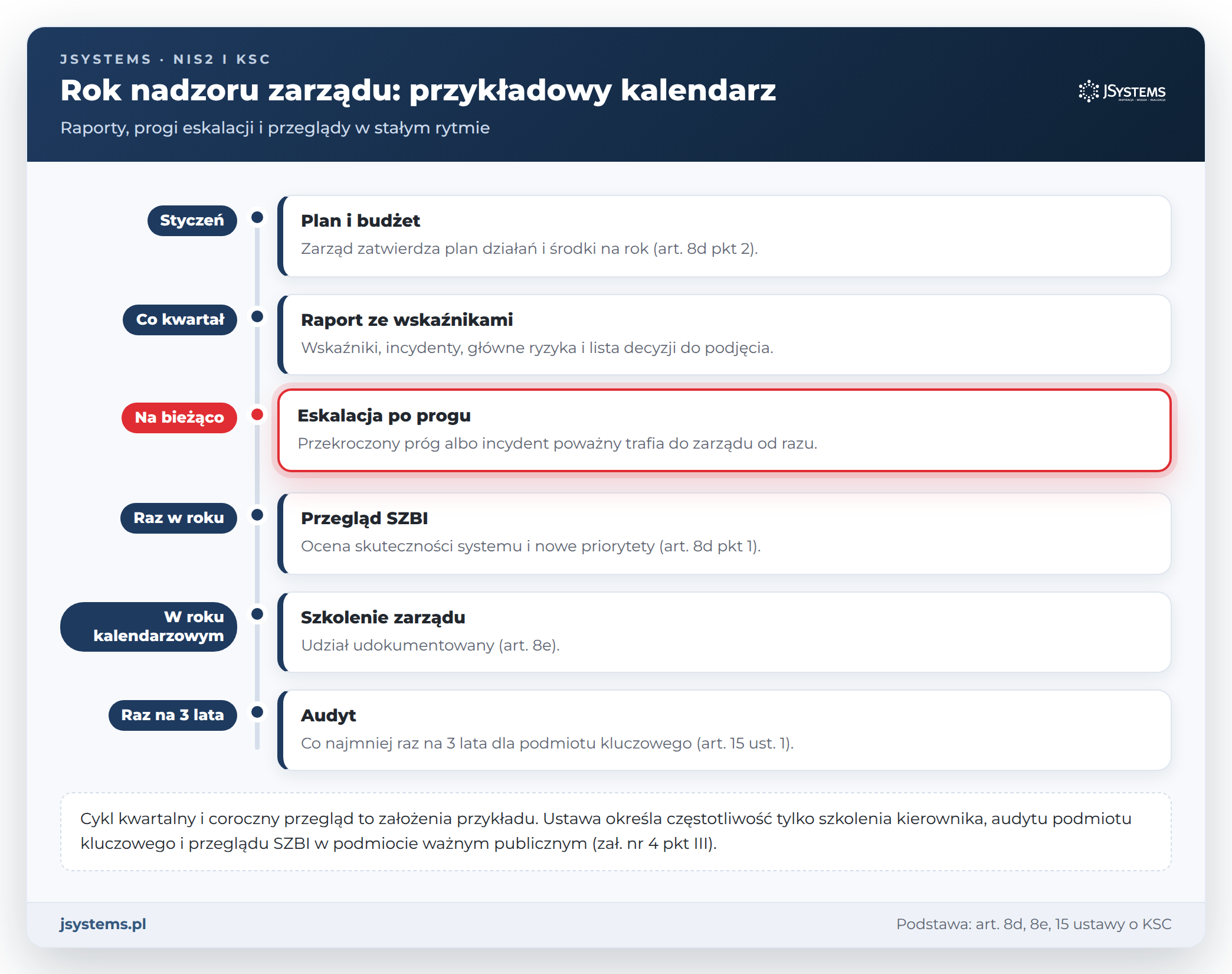Click the JSystems logo in header
1232x974 pixels.
1122,91
